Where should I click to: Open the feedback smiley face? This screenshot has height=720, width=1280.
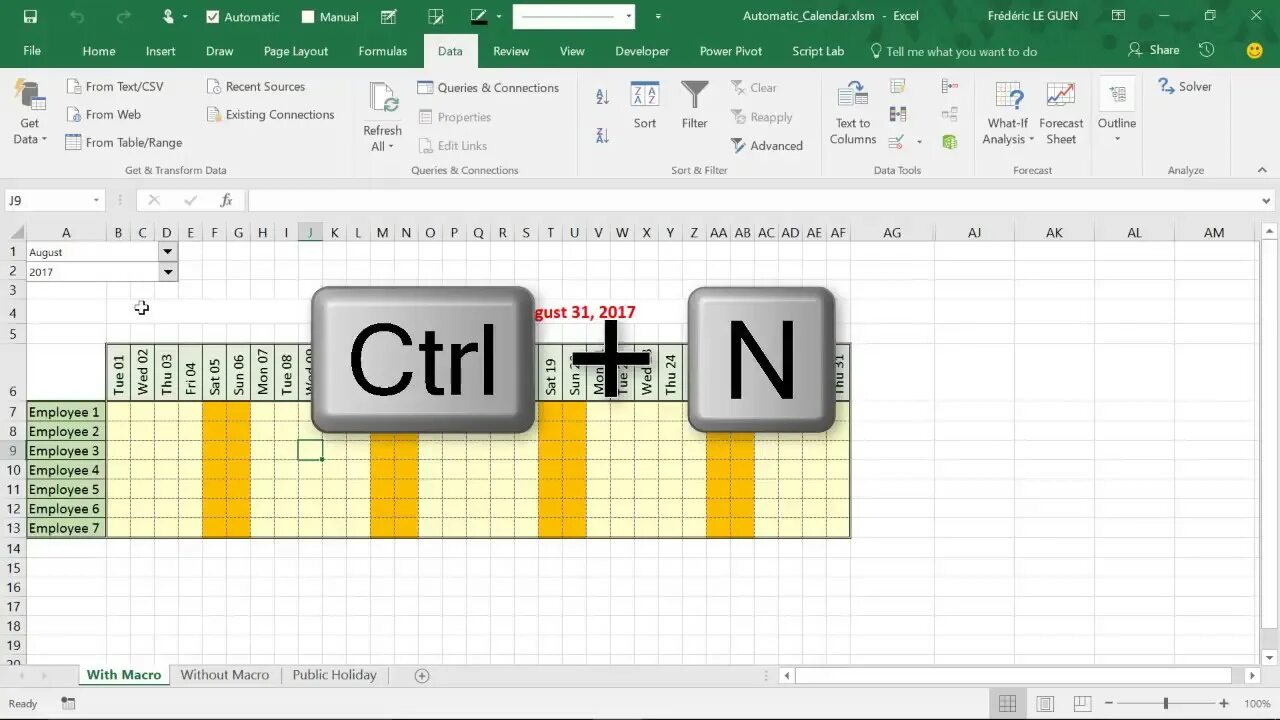coord(1254,50)
